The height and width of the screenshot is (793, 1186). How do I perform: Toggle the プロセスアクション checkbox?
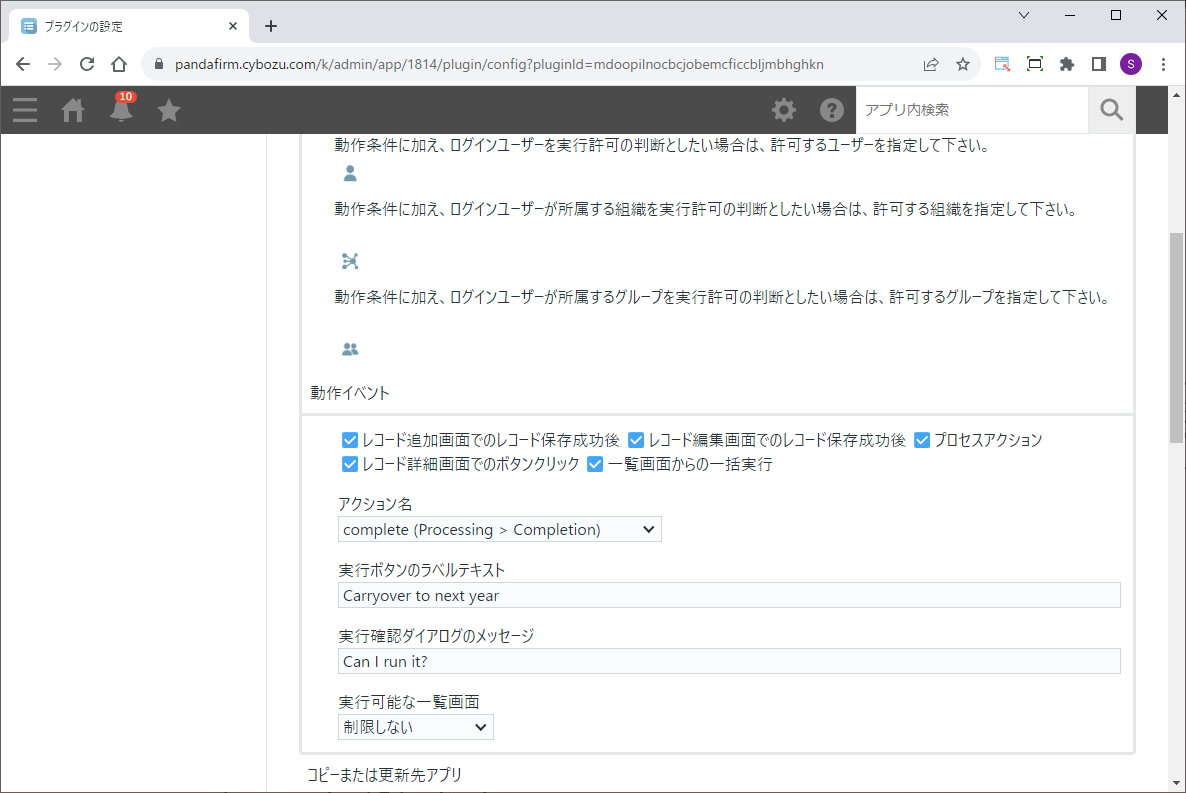pyautogui.click(x=922, y=440)
